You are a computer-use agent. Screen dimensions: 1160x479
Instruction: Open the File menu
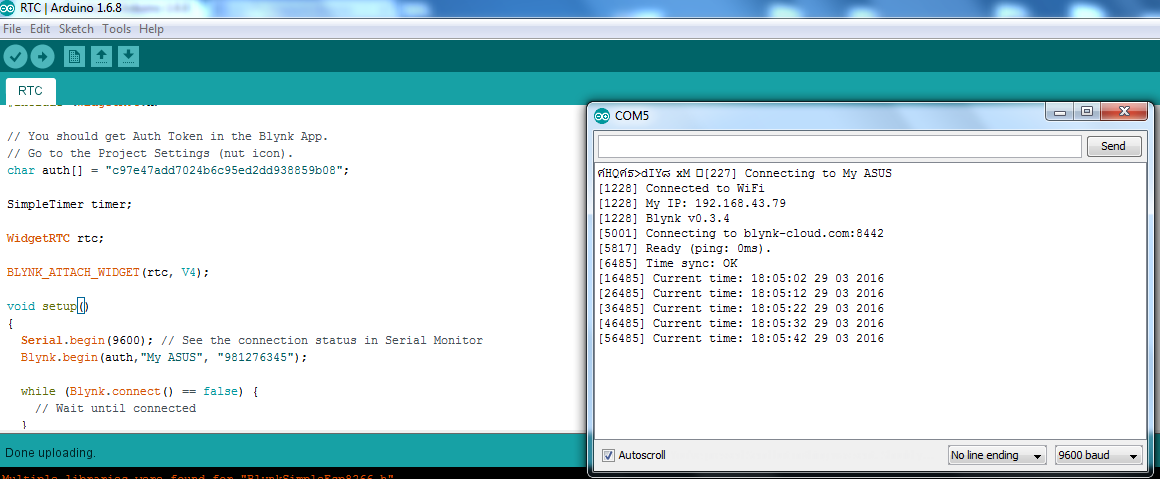[12, 29]
